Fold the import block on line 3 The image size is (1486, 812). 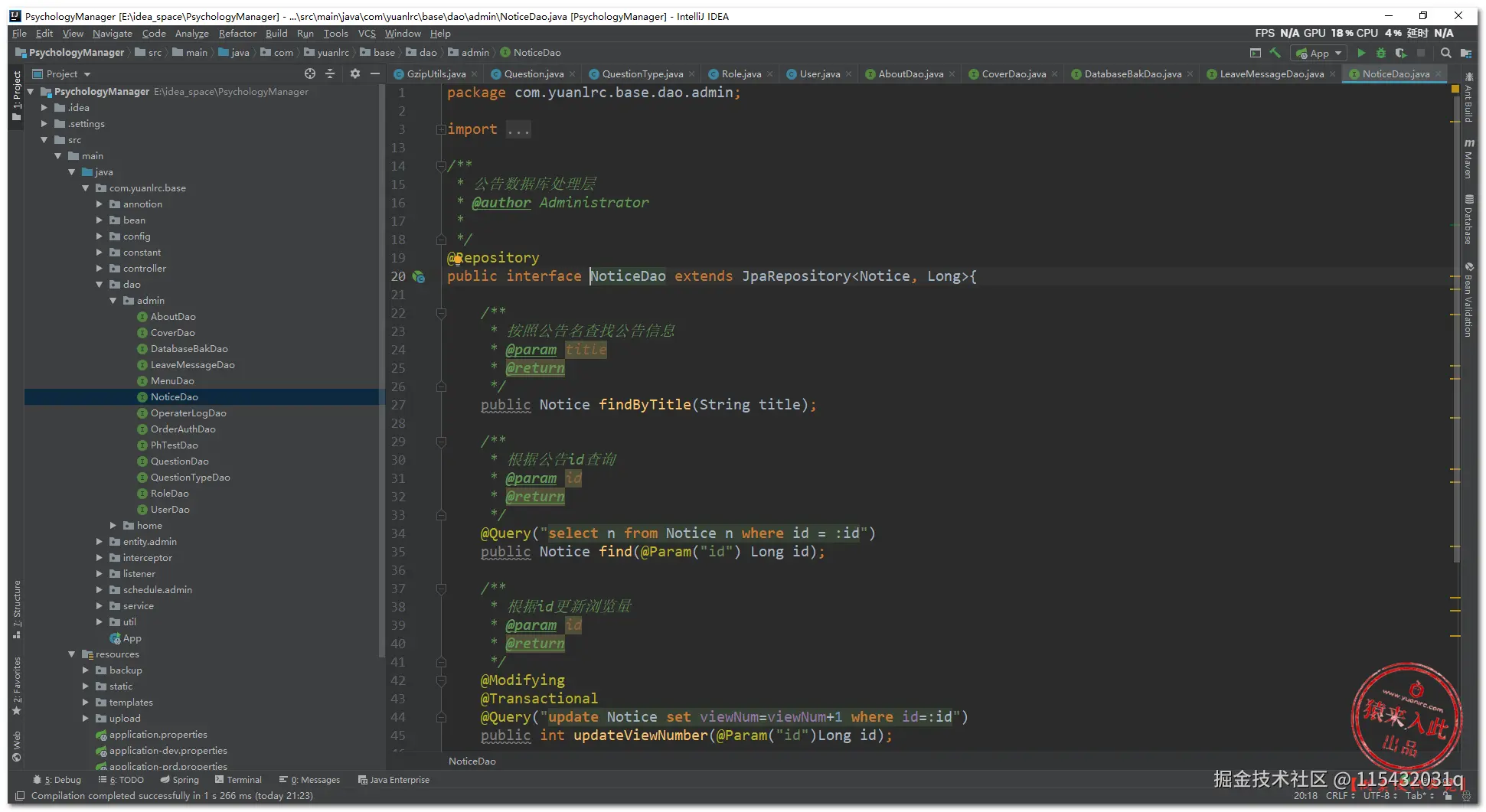click(x=441, y=129)
